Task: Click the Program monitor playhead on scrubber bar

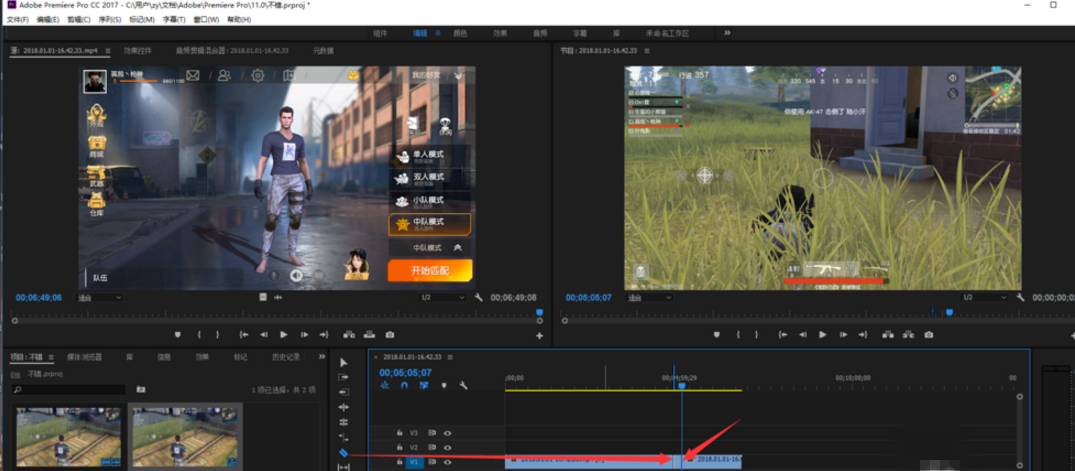Action: 949,312
